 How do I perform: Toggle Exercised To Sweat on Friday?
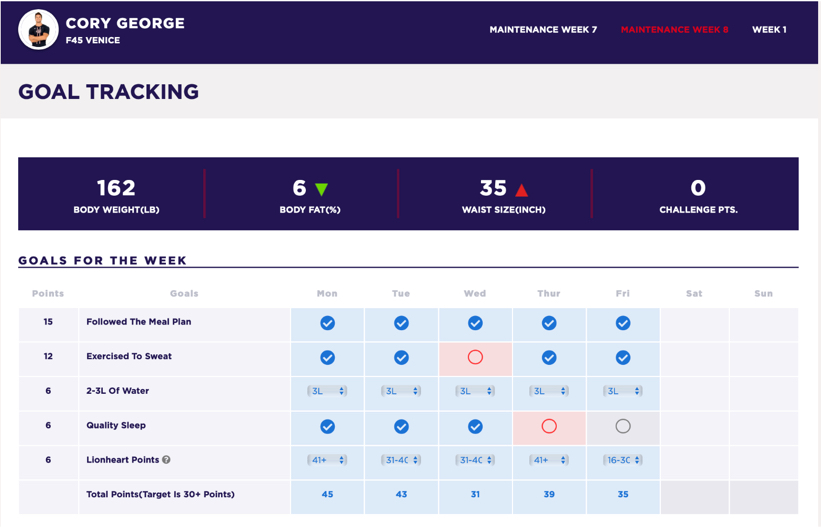tap(623, 358)
